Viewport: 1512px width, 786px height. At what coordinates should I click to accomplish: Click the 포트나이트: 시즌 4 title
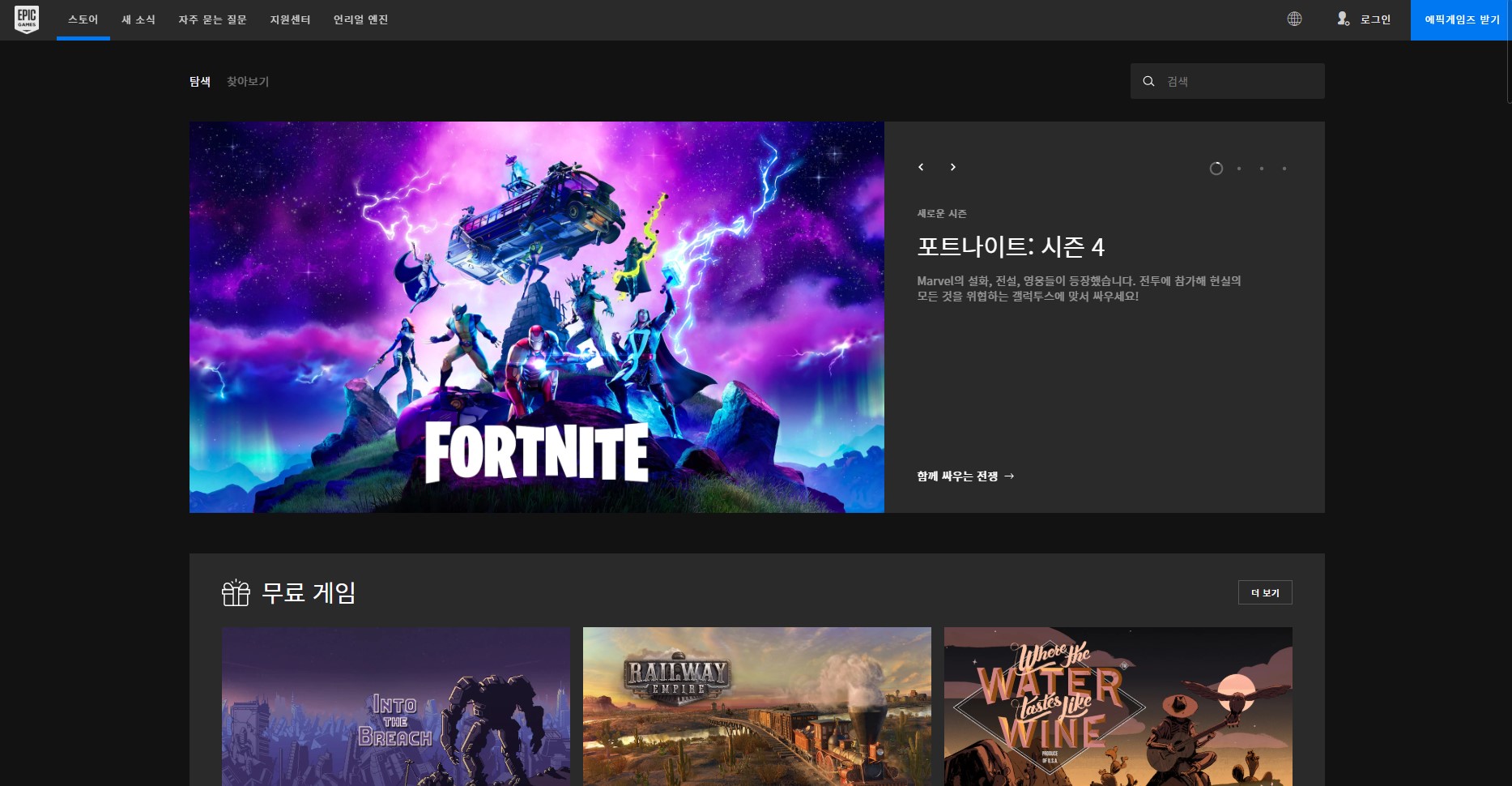[1011, 246]
